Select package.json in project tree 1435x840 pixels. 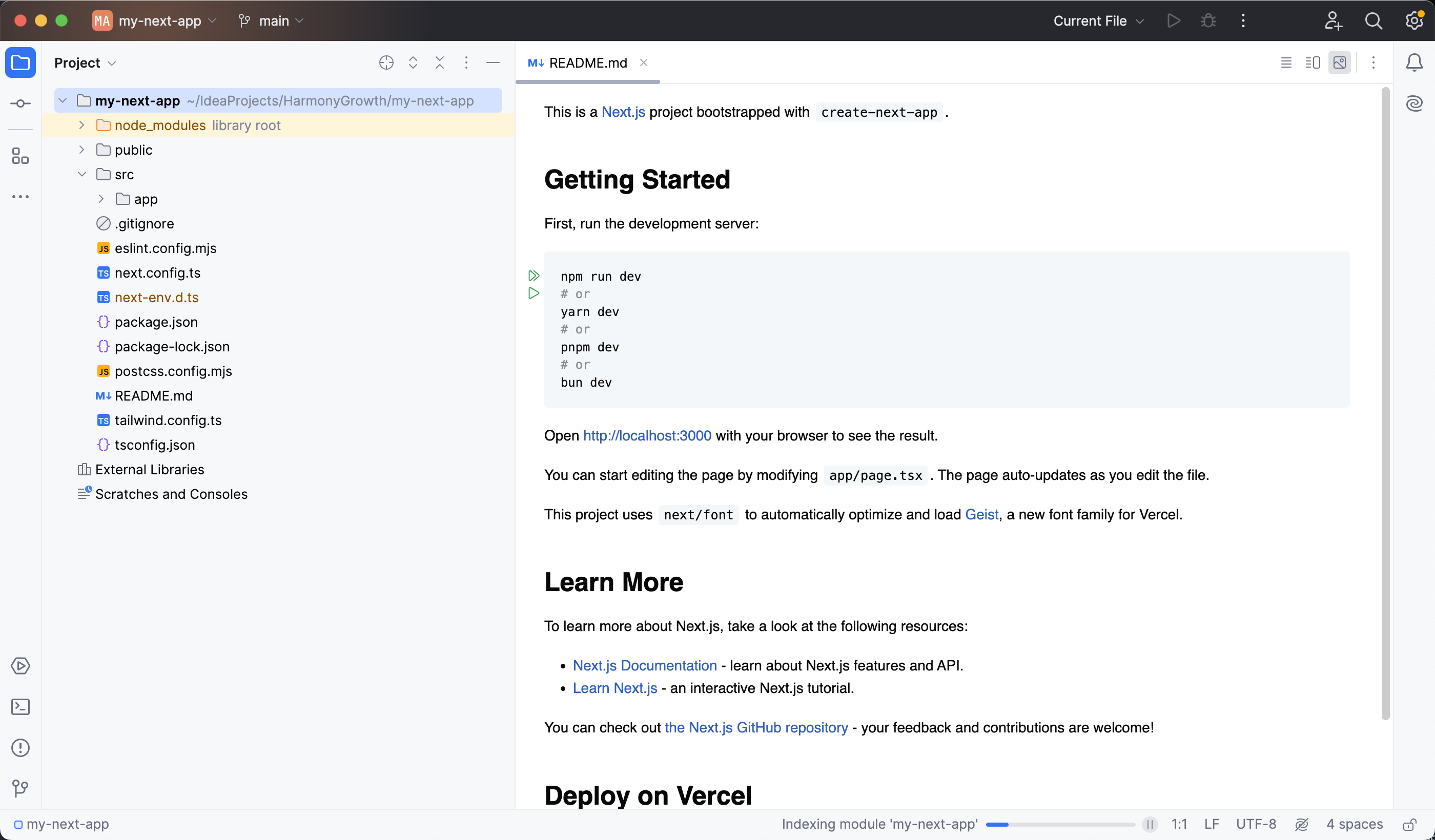[x=156, y=322]
